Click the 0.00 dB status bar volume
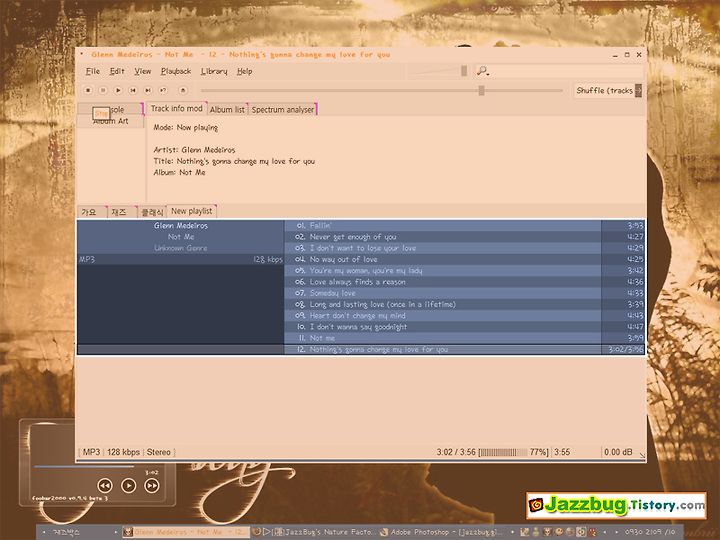The height and width of the screenshot is (540, 720). click(x=618, y=452)
